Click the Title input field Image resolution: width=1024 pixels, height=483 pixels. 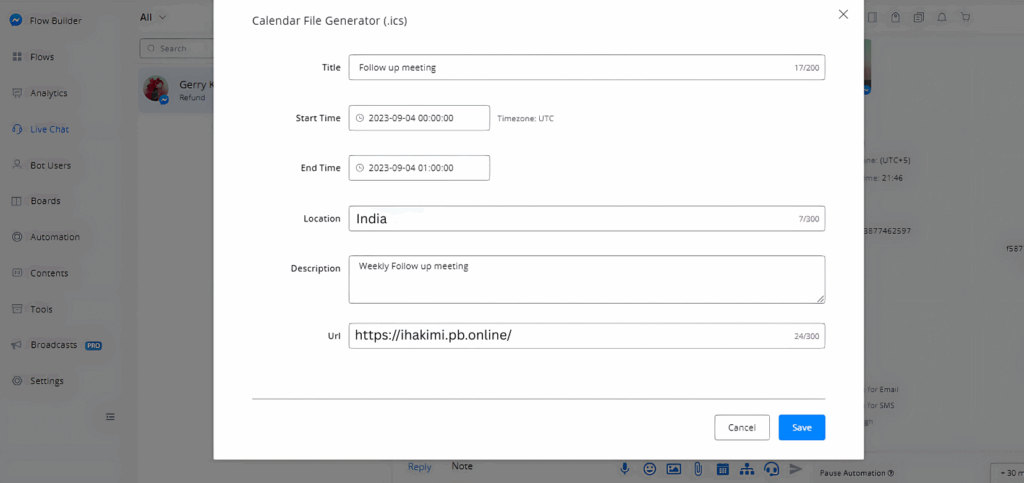570,67
